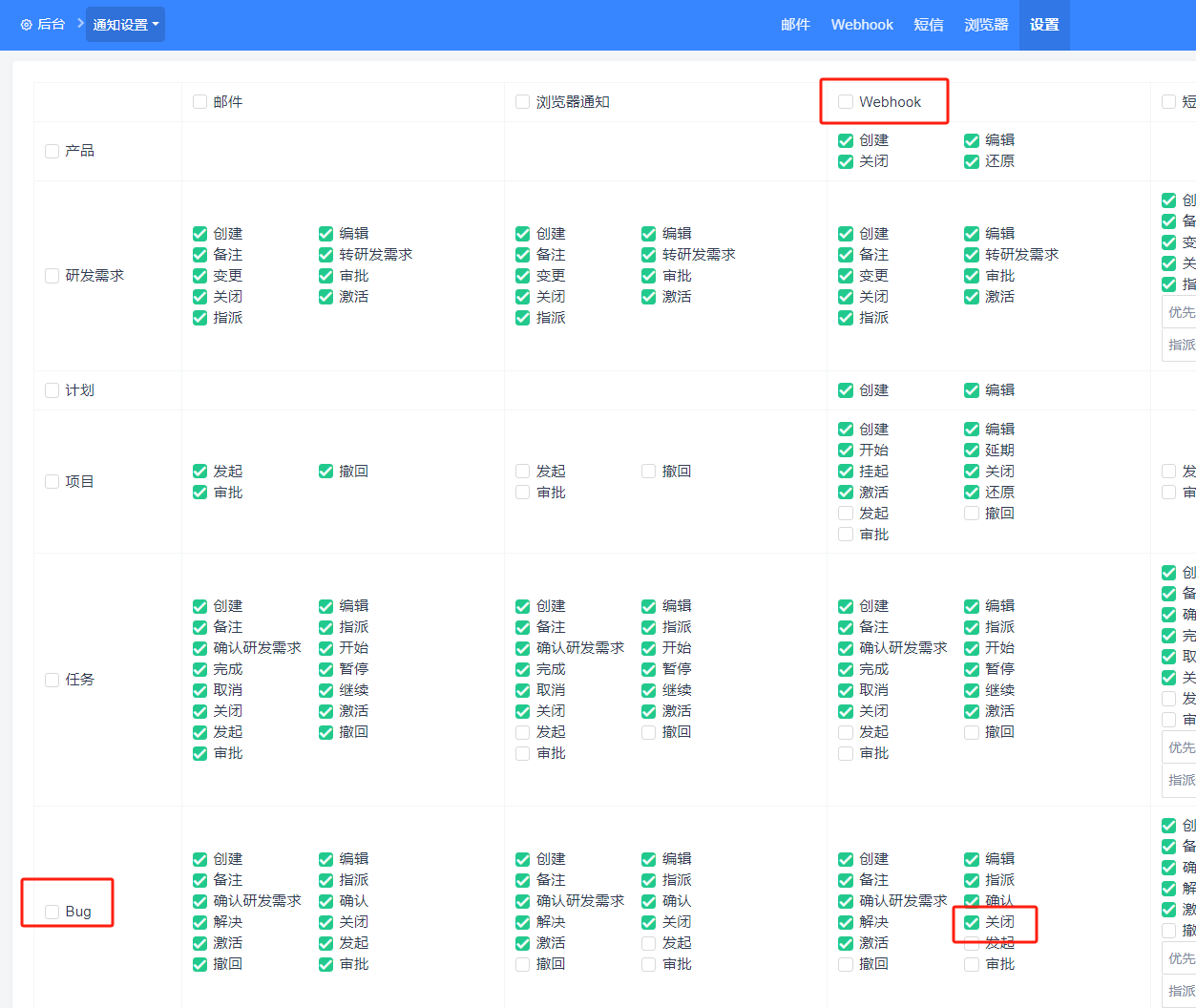Check the Bug row checkbox
The width and height of the screenshot is (1196, 1008).
pos(52,912)
